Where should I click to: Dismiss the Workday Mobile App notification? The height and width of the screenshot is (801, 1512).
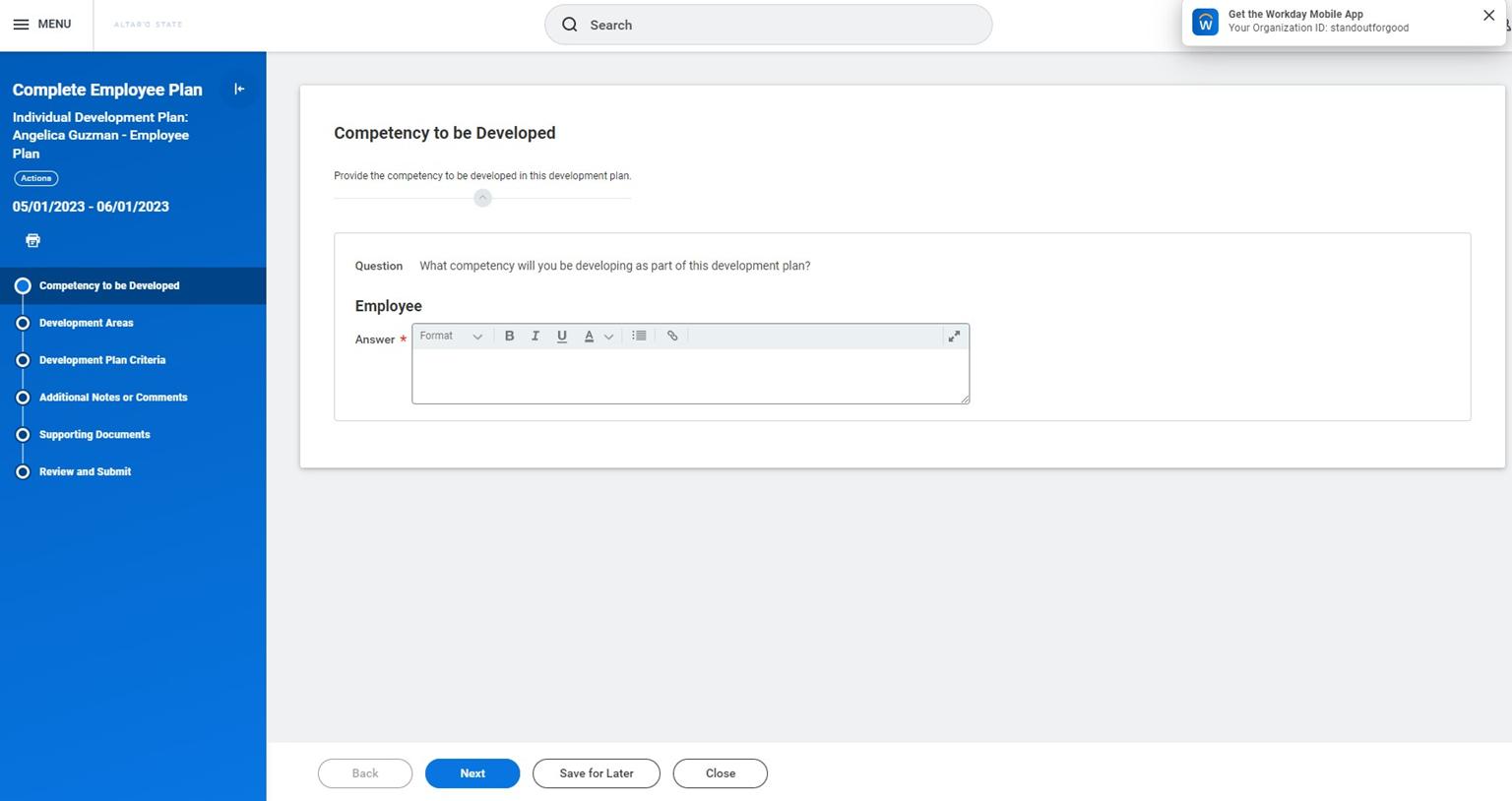pyautogui.click(x=1488, y=15)
